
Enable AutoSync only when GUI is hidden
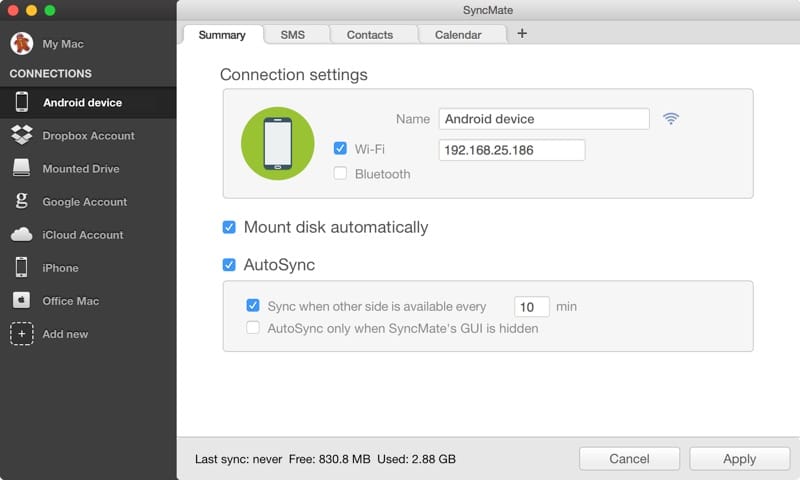coord(253,327)
